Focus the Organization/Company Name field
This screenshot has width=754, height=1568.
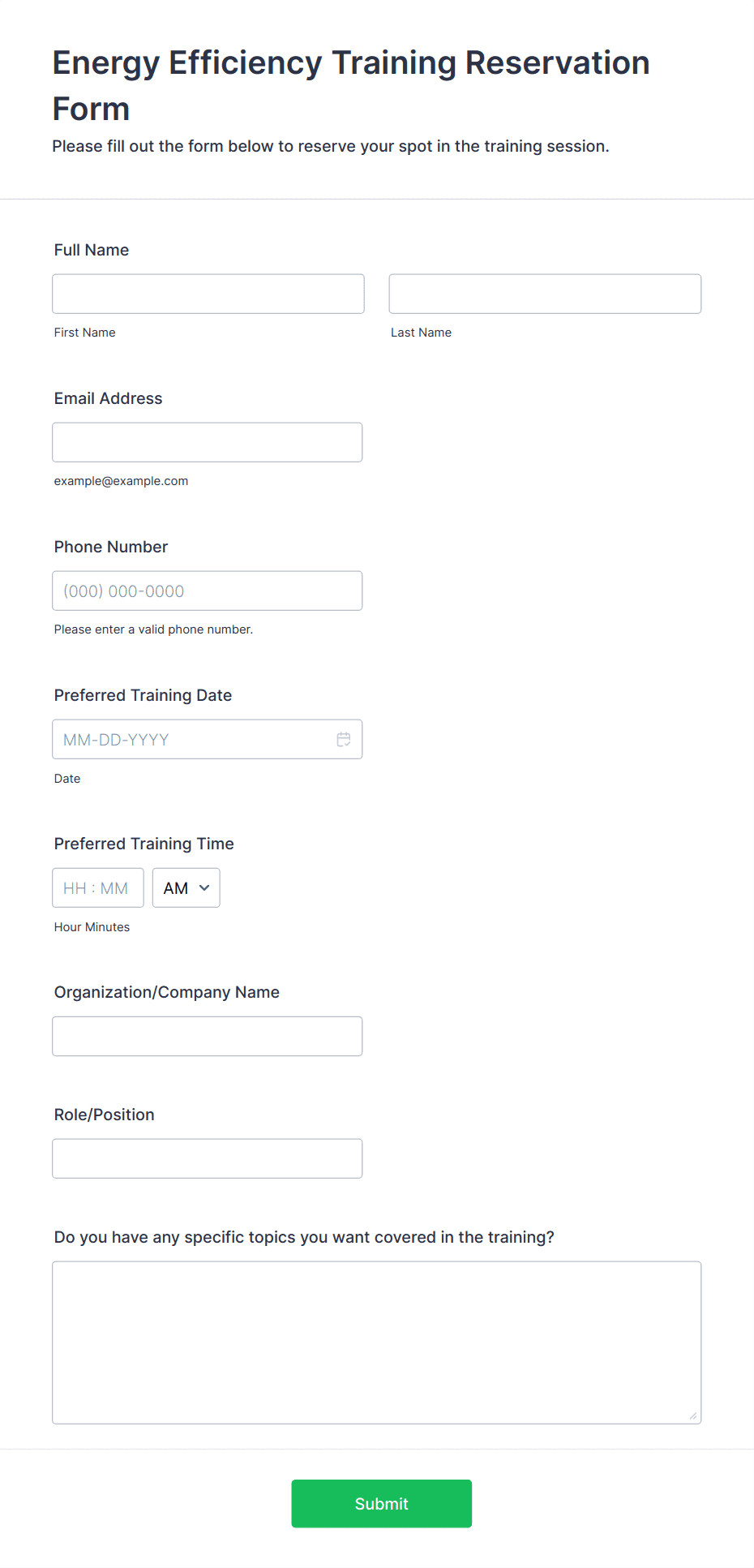tap(208, 1036)
